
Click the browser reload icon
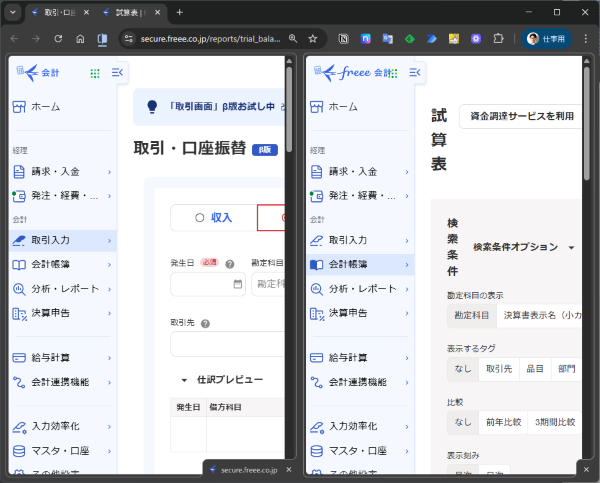(x=59, y=38)
